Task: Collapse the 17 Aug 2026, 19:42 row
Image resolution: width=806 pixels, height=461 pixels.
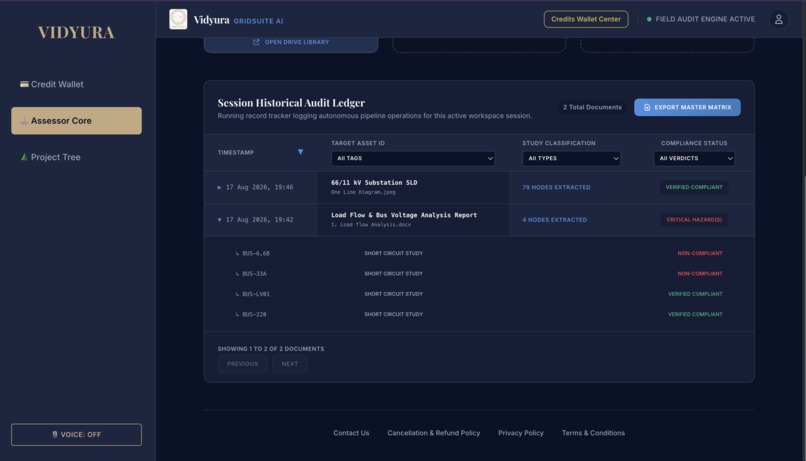Action: [219, 220]
